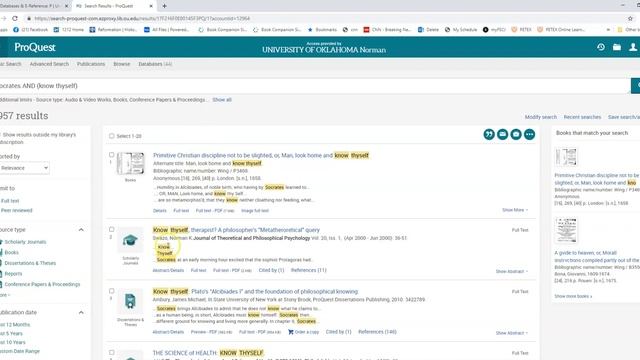Click Show all additional limits
The height and width of the screenshot is (360, 640).
click(222, 100)
